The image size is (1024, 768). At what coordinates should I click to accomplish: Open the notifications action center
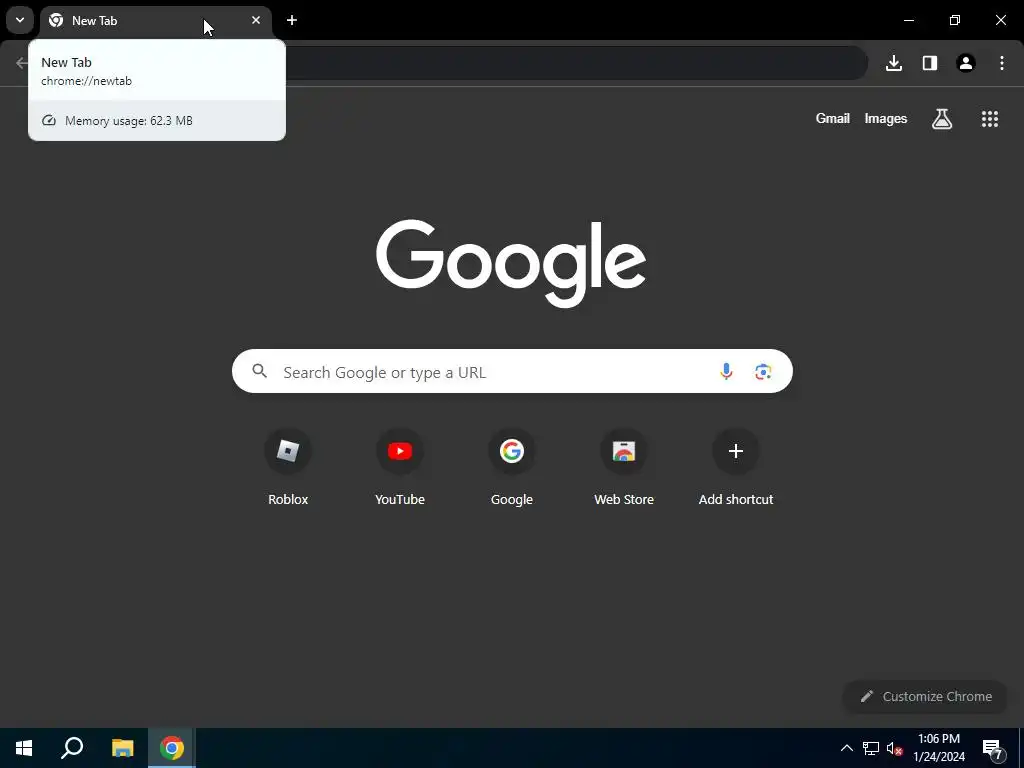click(993, 748)
